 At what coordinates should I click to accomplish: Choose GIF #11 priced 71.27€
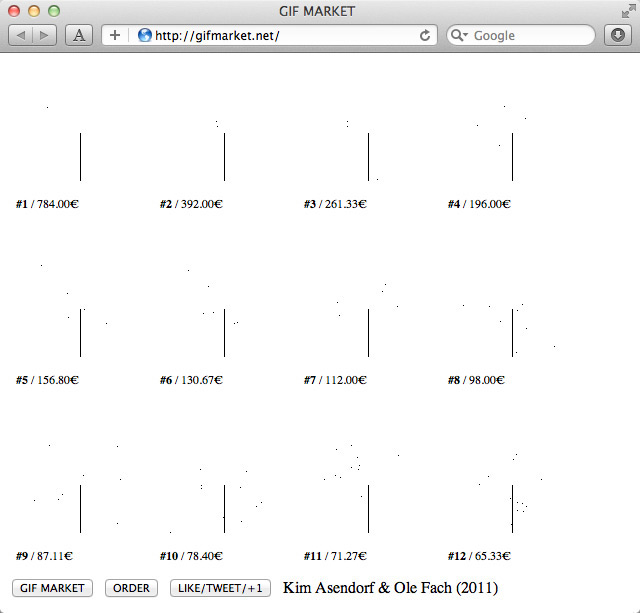click(368, 508)
